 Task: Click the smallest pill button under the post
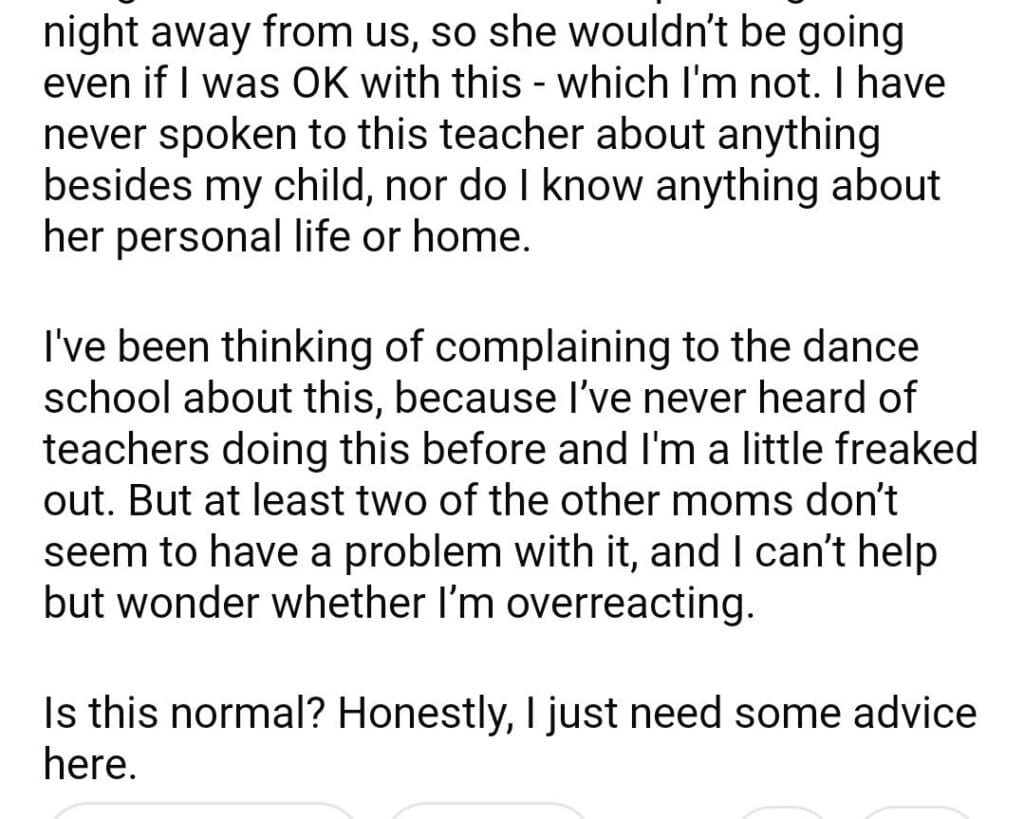[x=782, y=813]
